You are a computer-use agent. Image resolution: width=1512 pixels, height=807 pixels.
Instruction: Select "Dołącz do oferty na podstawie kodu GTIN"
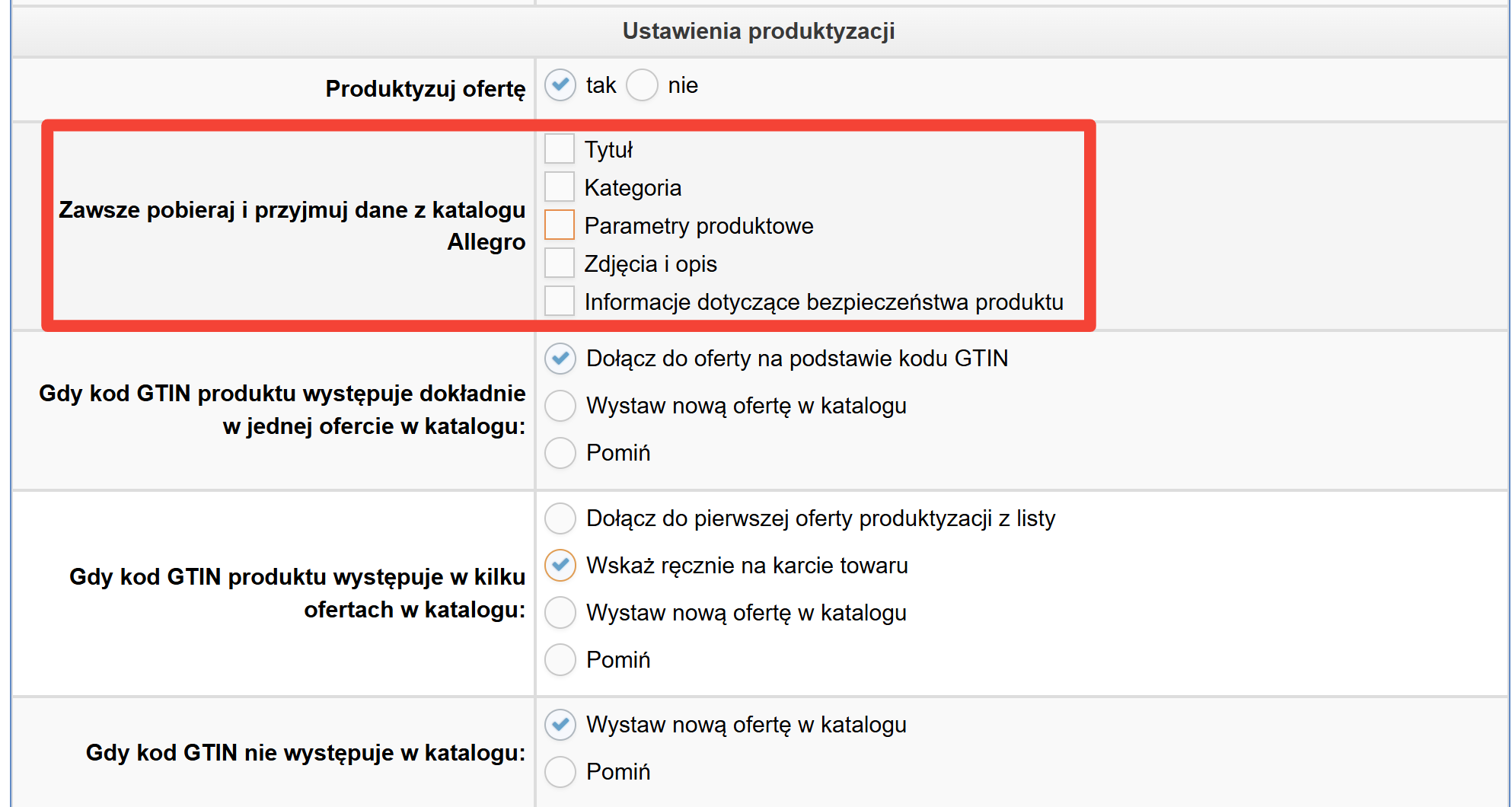pyautogui.click(x=560, y=359)
